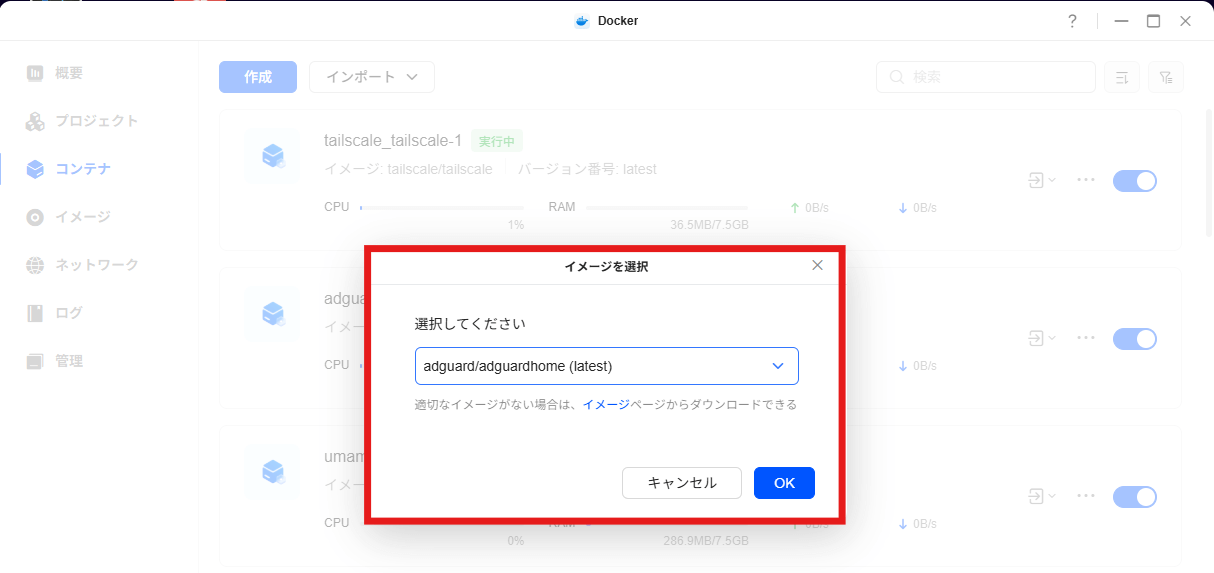1214x573 pixels.
Task: Click the container list scrollbar
Action: coord(1208,172)
